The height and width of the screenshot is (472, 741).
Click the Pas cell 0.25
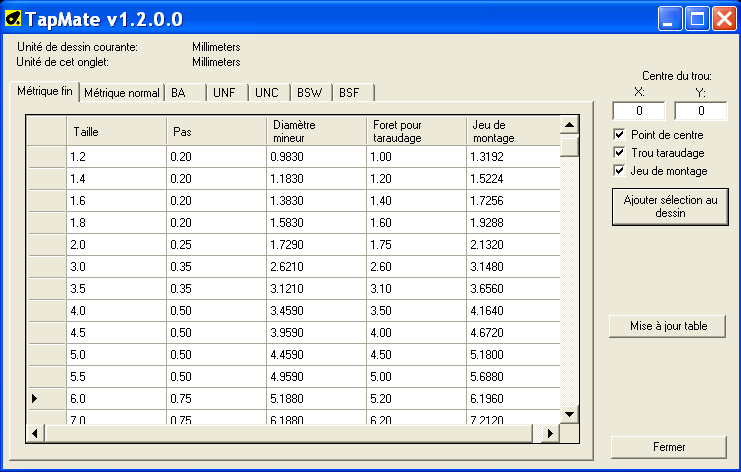216,245
